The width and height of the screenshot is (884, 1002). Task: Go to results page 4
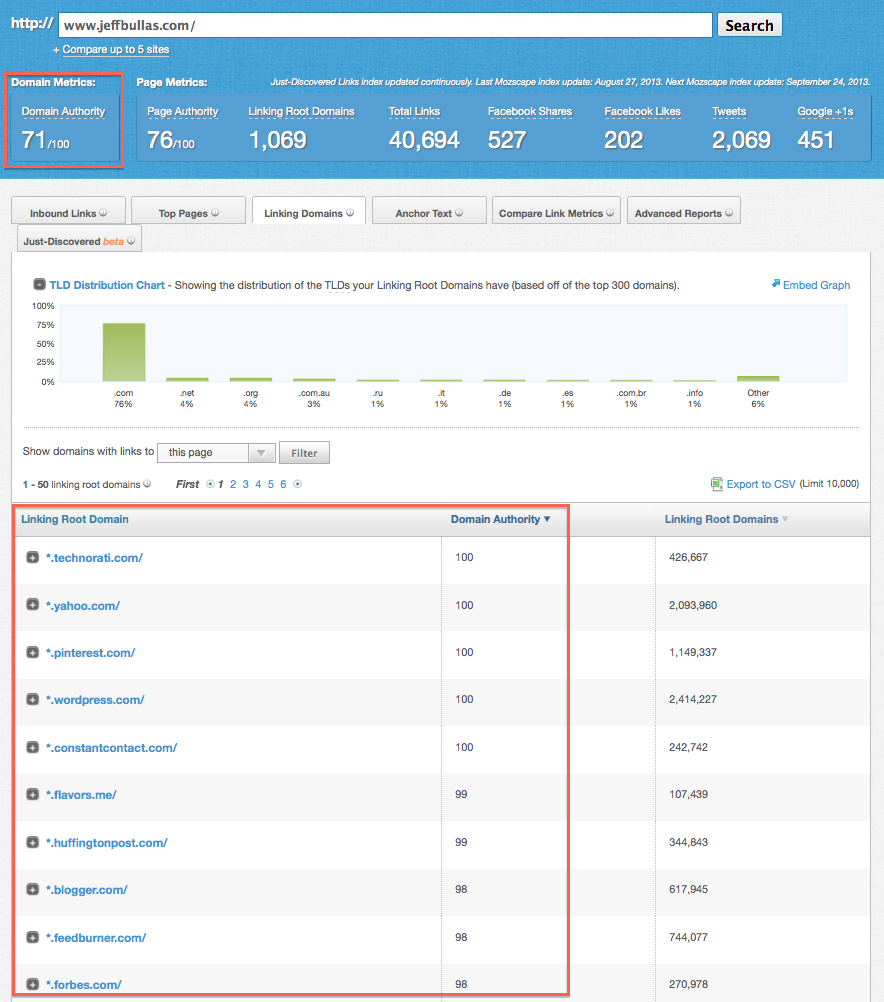click(x=258, y=484)
